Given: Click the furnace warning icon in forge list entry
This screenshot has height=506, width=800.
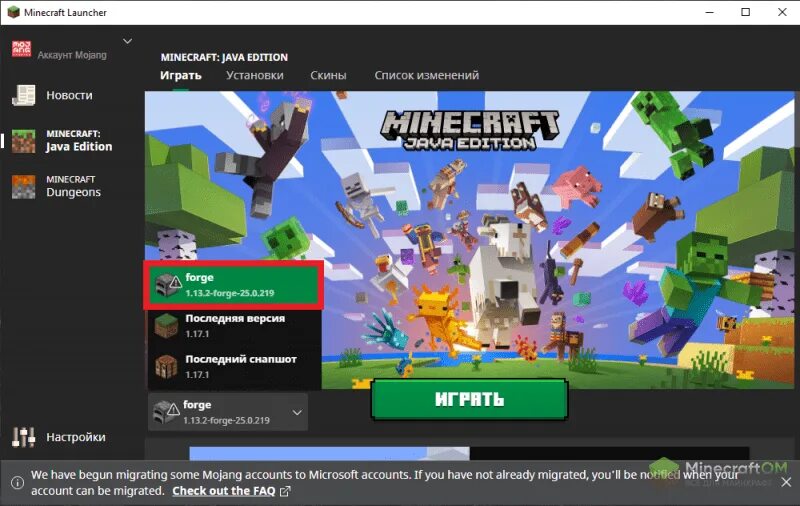Looking at the screenshot, I should pos(167,285).
